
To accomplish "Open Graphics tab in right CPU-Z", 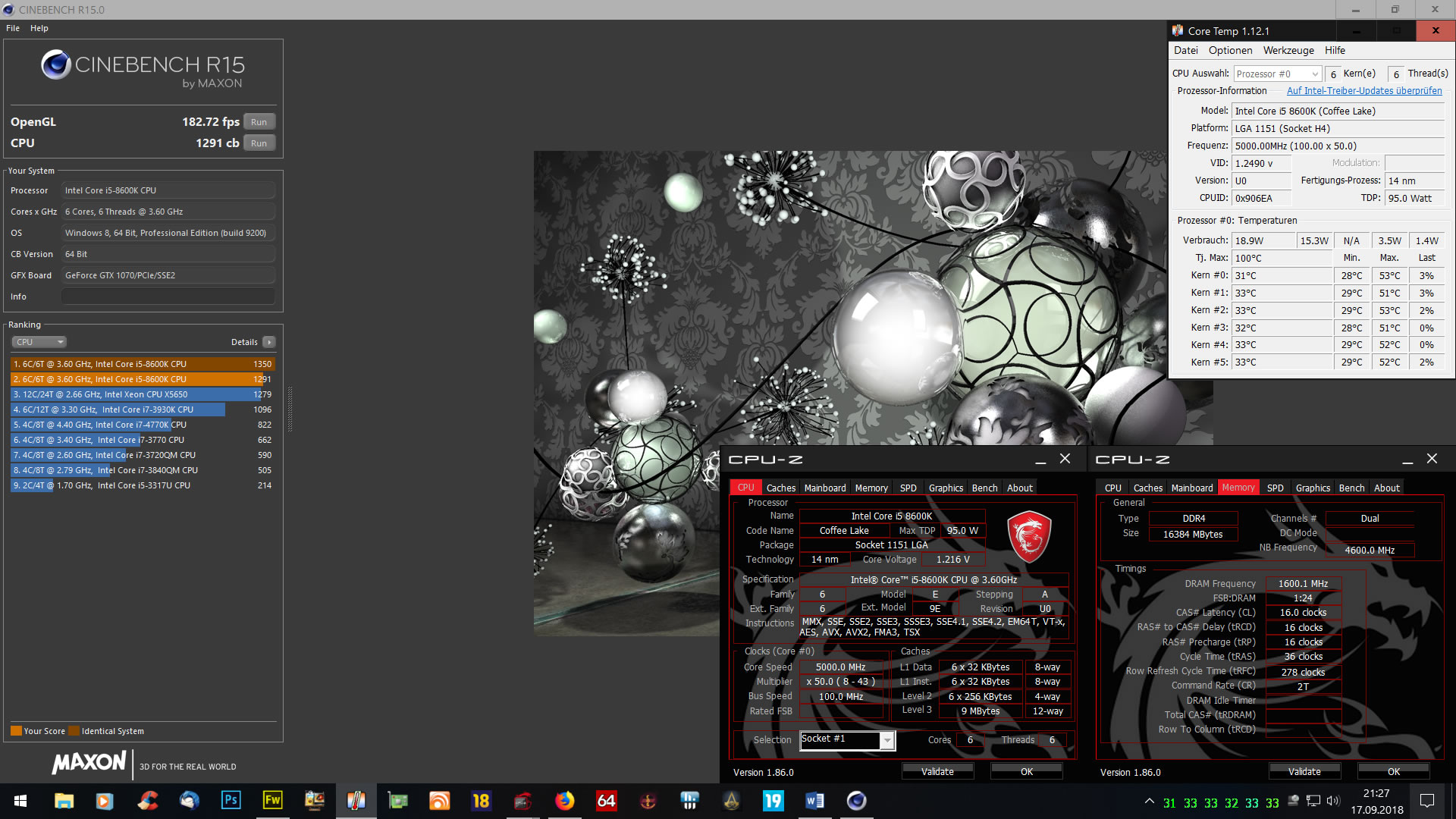I will 1313,488.
